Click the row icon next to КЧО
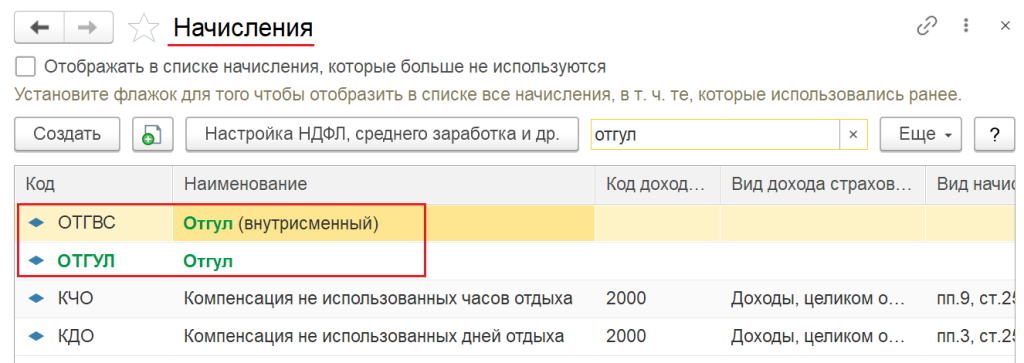Screen dimensions: 1024x363 tap(37, 298)
